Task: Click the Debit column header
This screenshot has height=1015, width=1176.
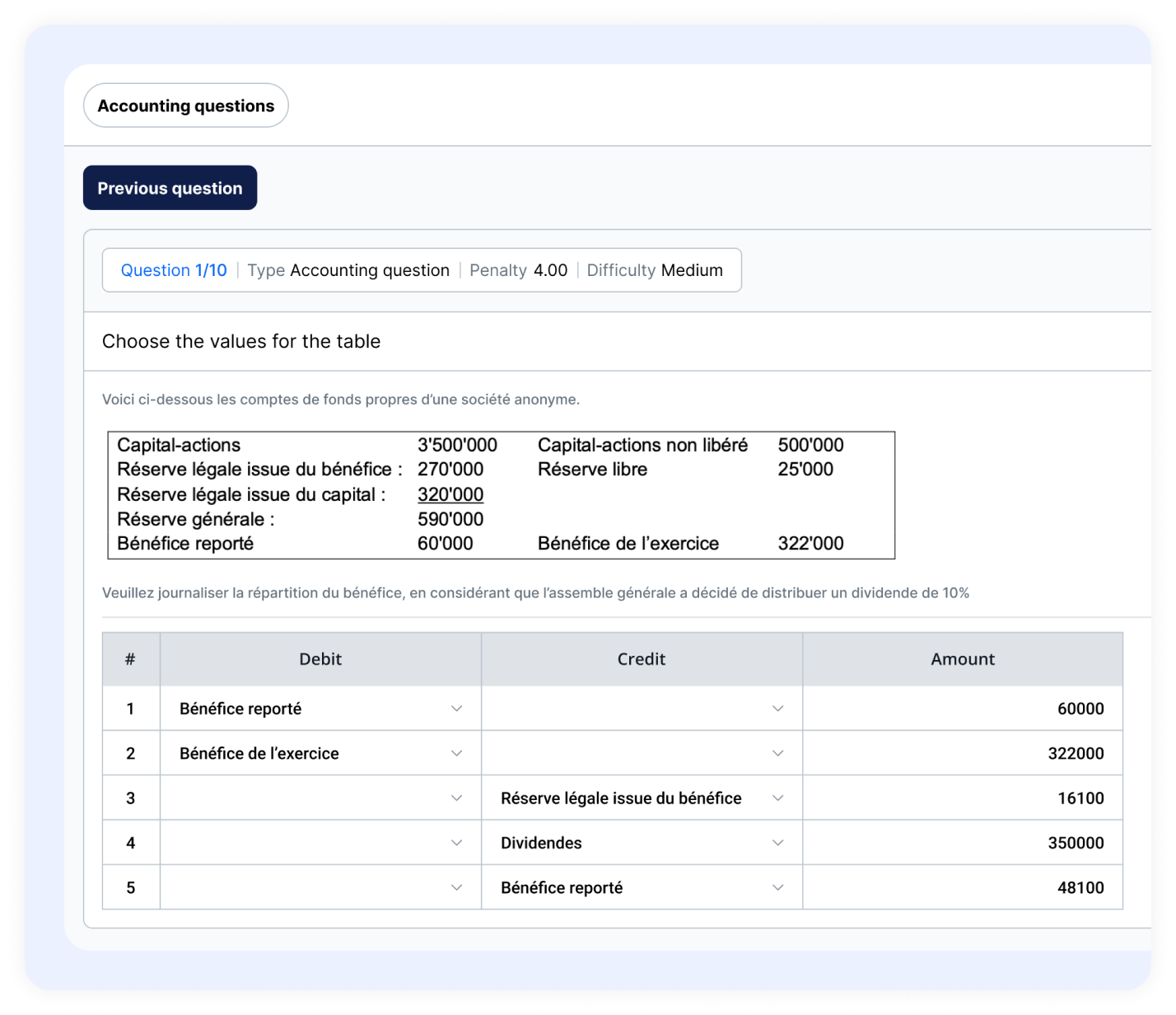Action: click(320, 659)
